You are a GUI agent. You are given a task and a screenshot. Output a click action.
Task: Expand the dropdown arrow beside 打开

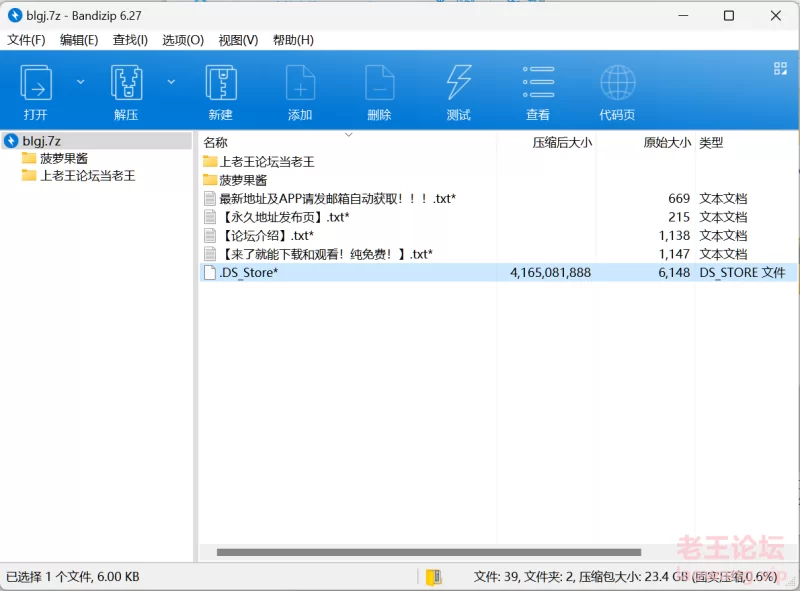[x=81, y=82]
